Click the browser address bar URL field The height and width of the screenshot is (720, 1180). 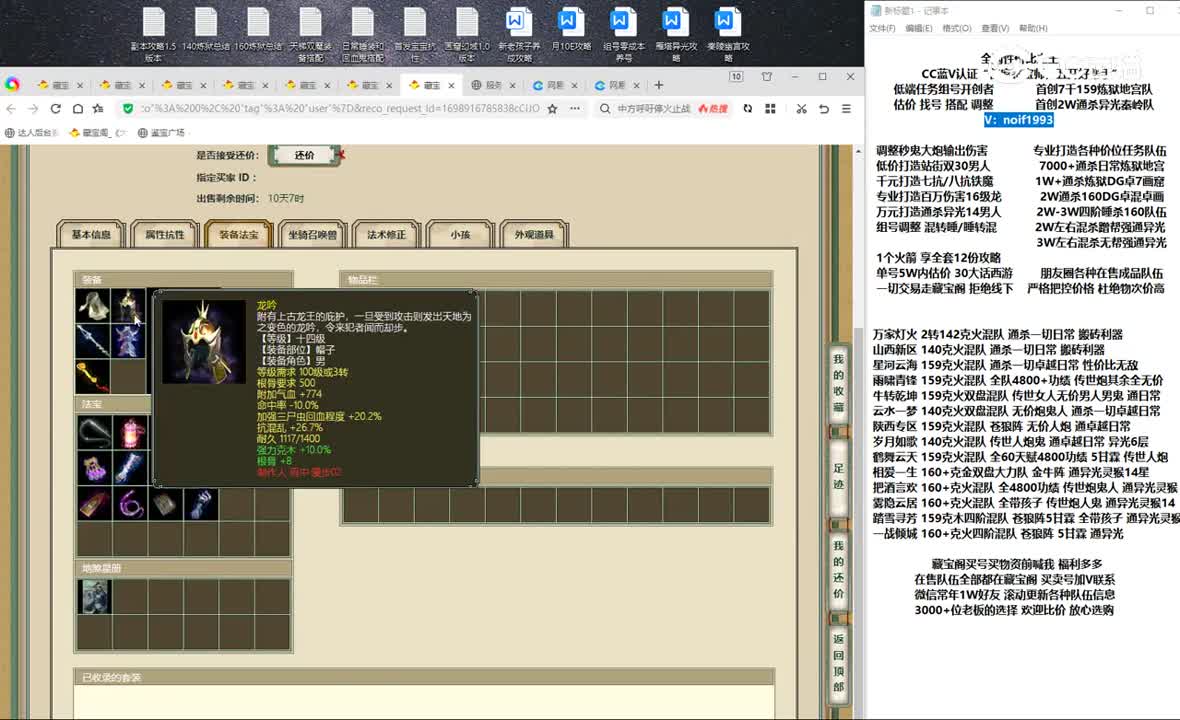coord(340,108)
